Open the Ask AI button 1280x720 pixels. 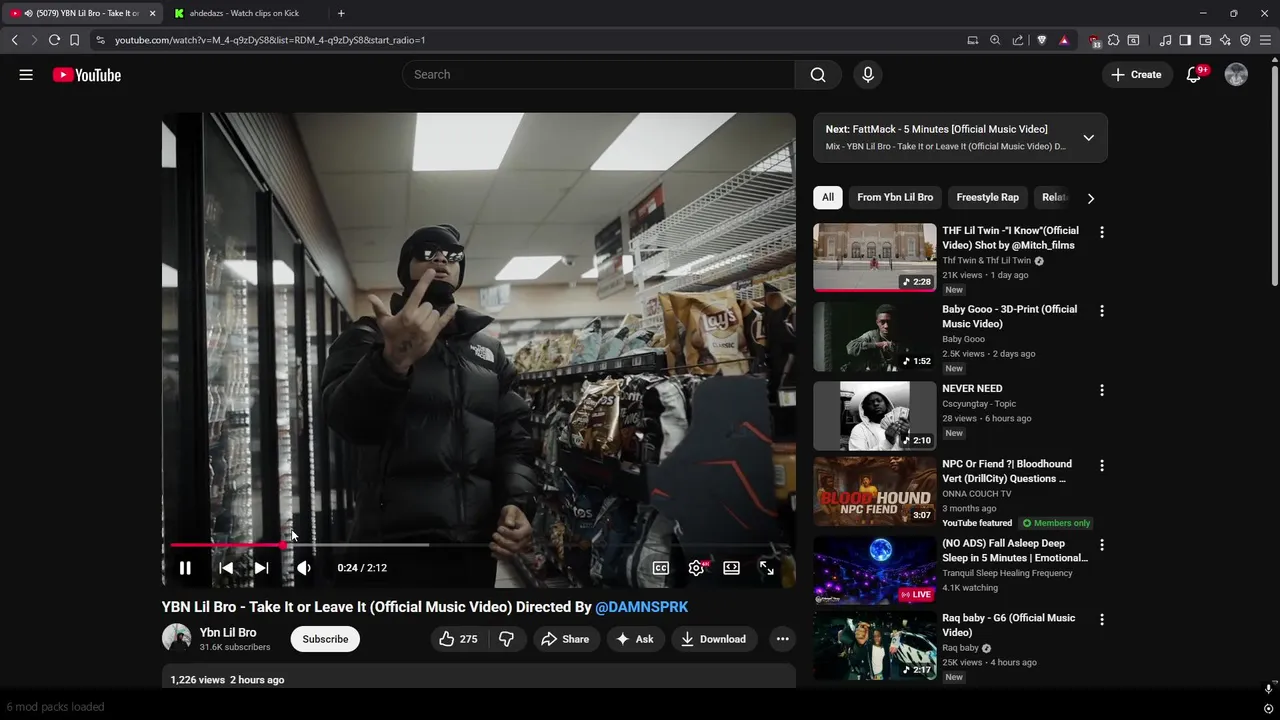pyautogui.click(x=635, y=639)
